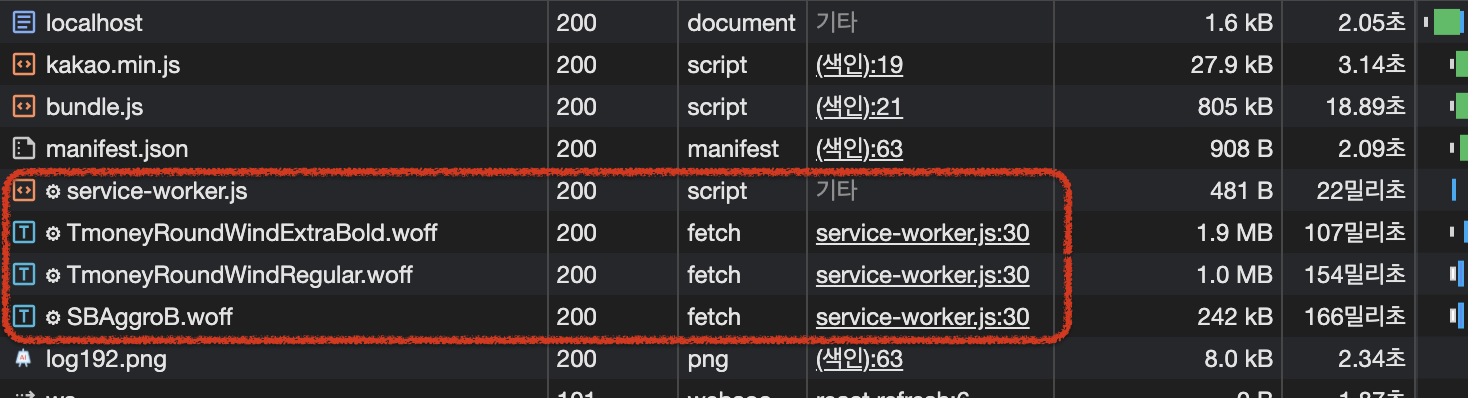This screenshot has height=398, width=1468.
Task: Select the localhost request name
Action: [94, 22]
